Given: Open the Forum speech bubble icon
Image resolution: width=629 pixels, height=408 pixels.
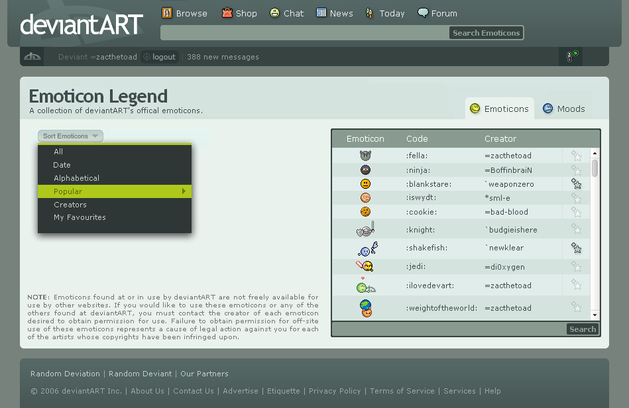Looking at the screenshot, I should 422,13.
